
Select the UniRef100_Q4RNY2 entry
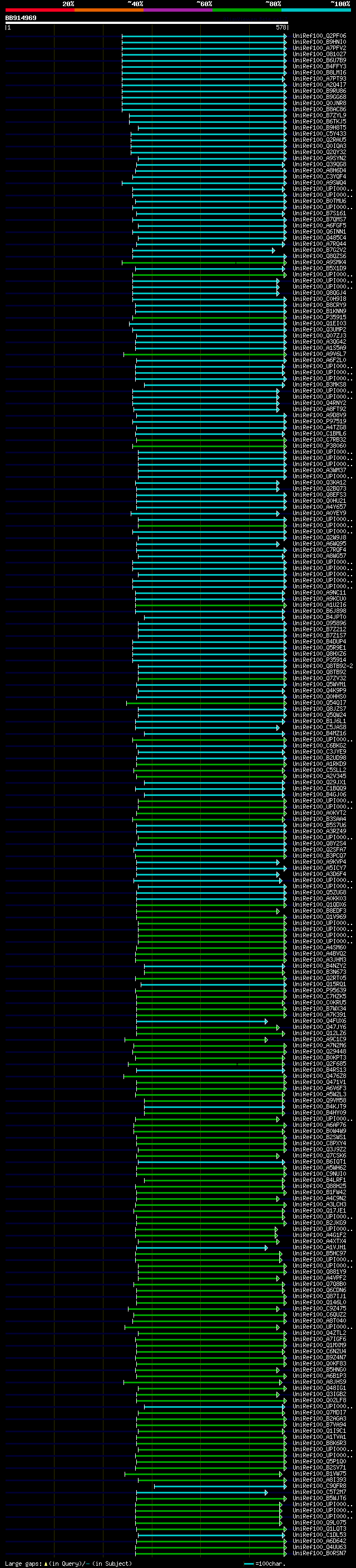click(x=319, y=403)
